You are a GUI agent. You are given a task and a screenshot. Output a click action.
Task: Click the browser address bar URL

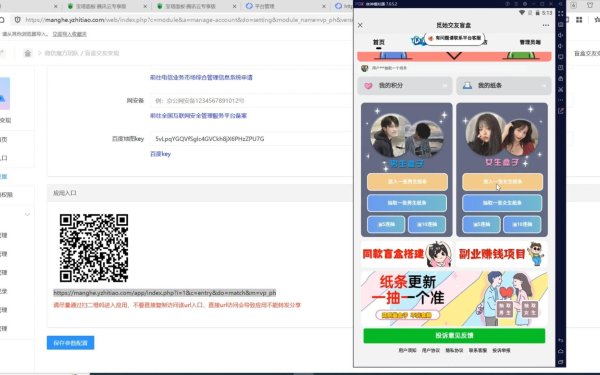coord(188,20)
